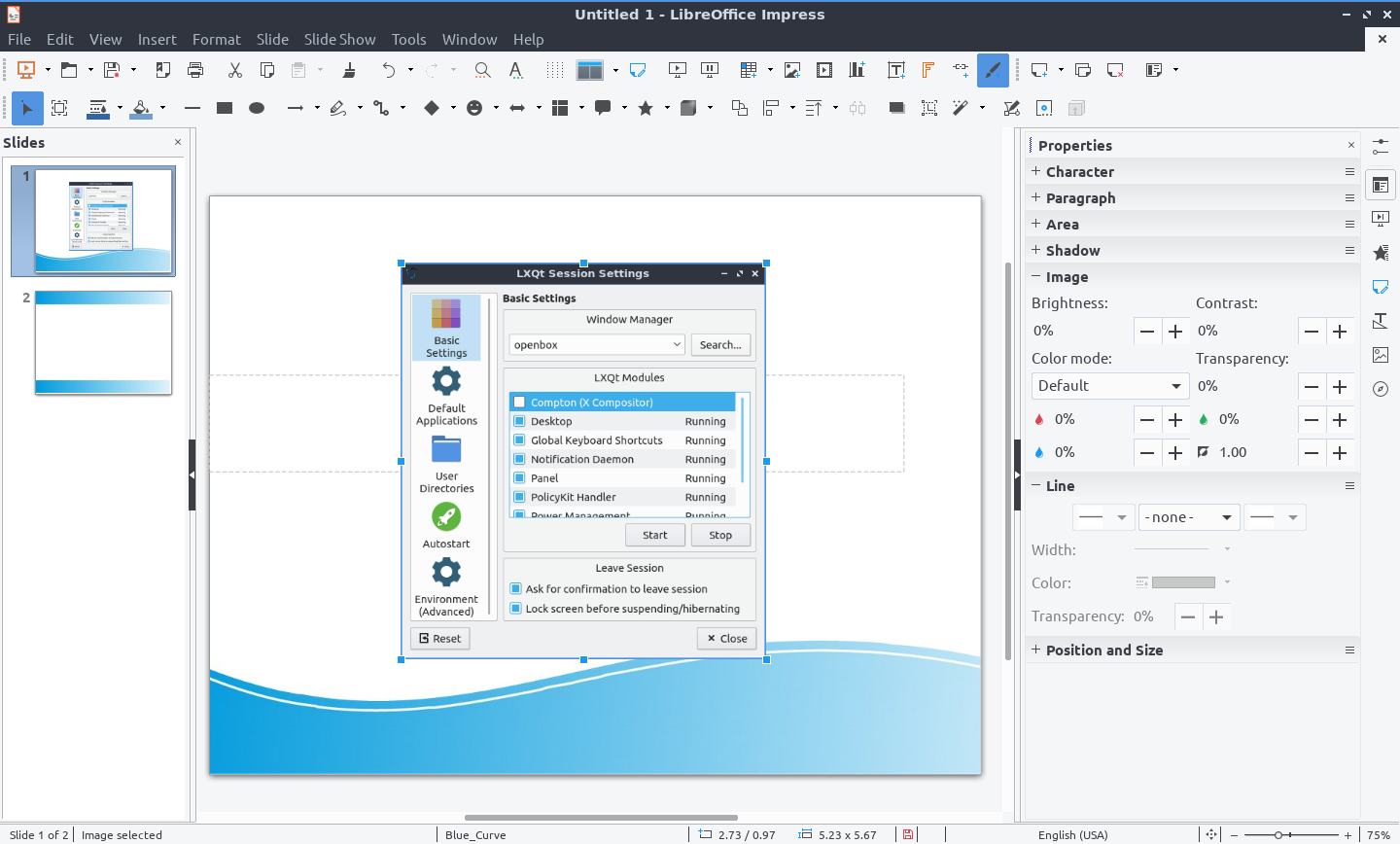The width and height of the screenshot is (1400, 844).
Task: Click the Insert Fontwork Text icon
Action: click(928, 70)
